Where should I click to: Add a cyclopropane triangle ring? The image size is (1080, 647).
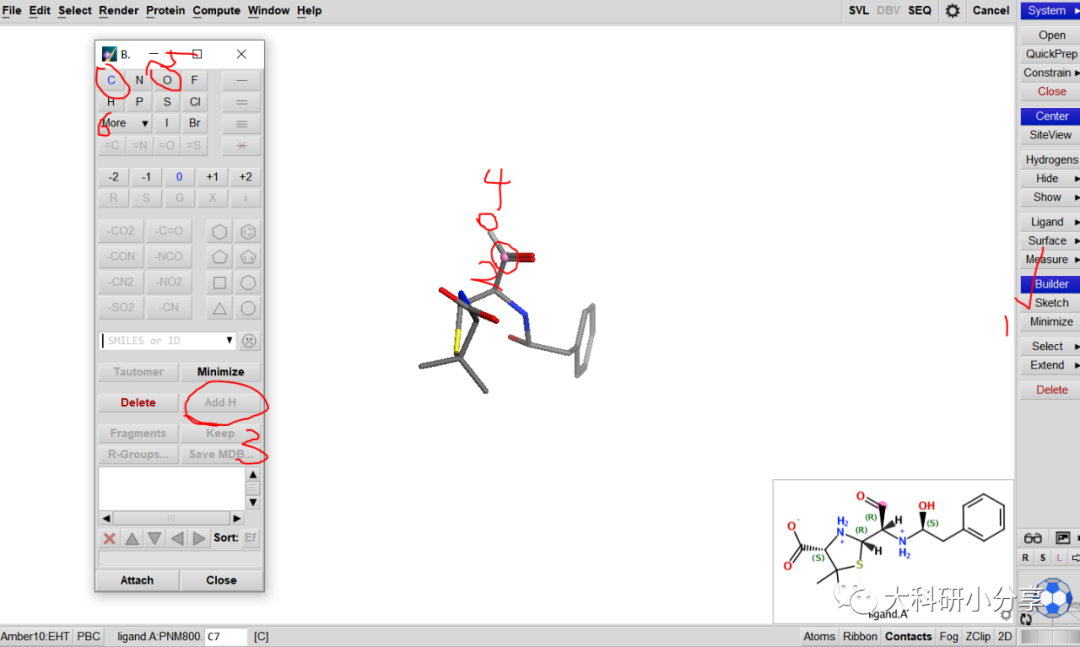tap(219, 308)
